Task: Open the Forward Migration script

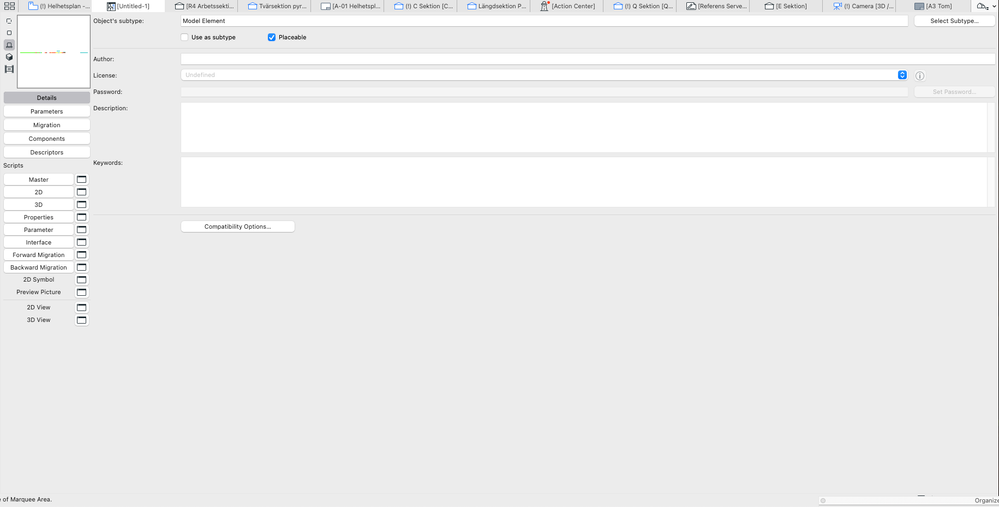Action: click(x=39, y=255)
